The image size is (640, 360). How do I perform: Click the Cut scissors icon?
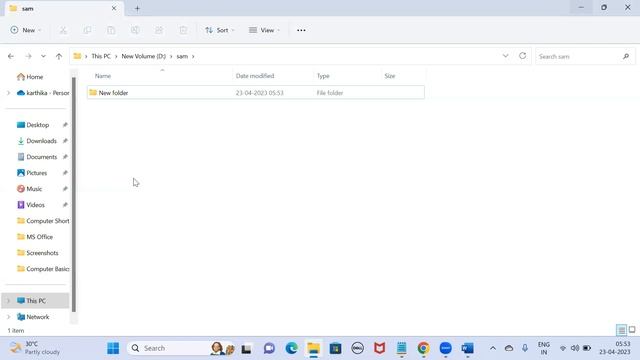pyautogui.click(x=63, y=30)
